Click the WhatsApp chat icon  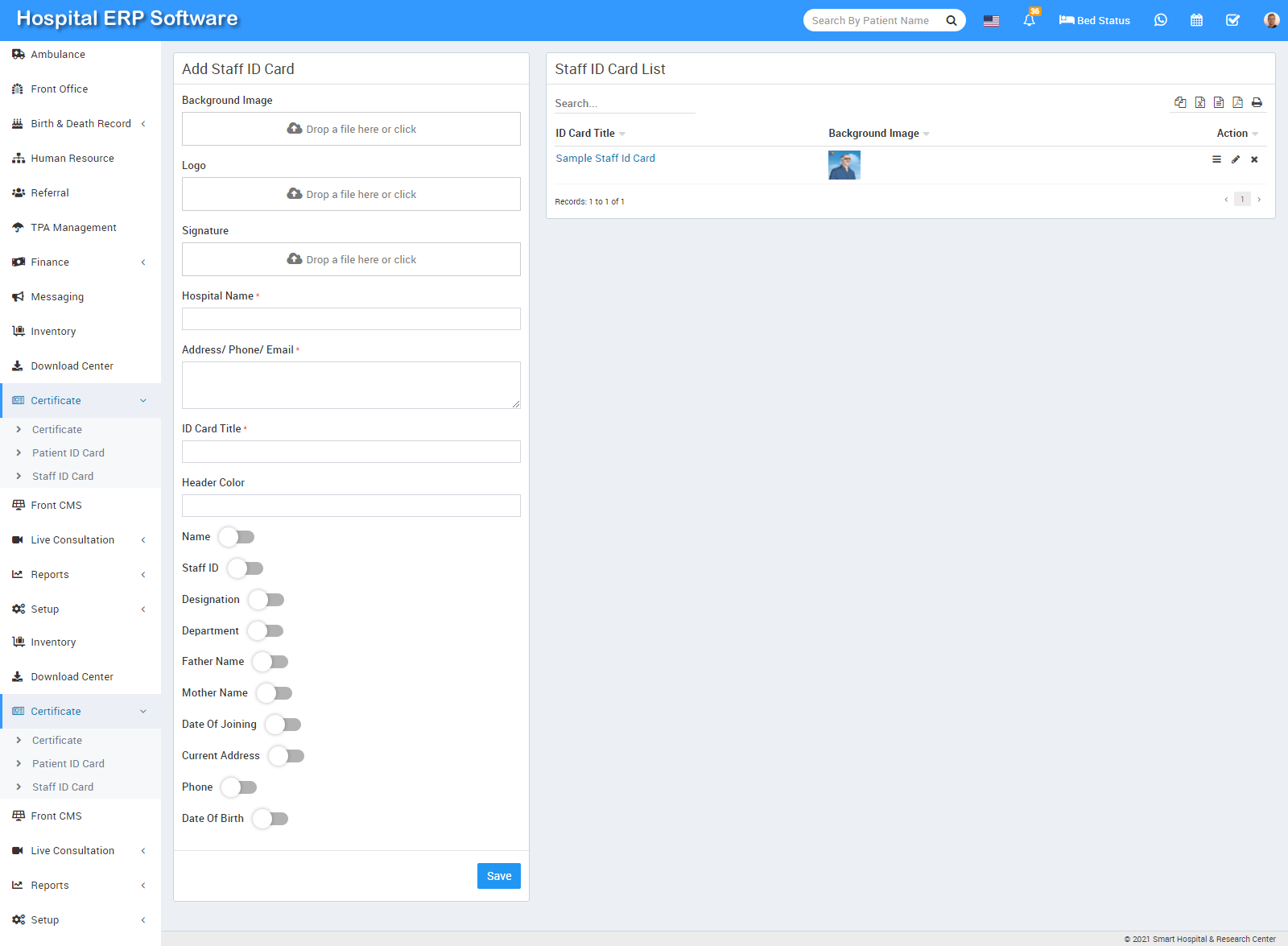tap(1160, 20)
